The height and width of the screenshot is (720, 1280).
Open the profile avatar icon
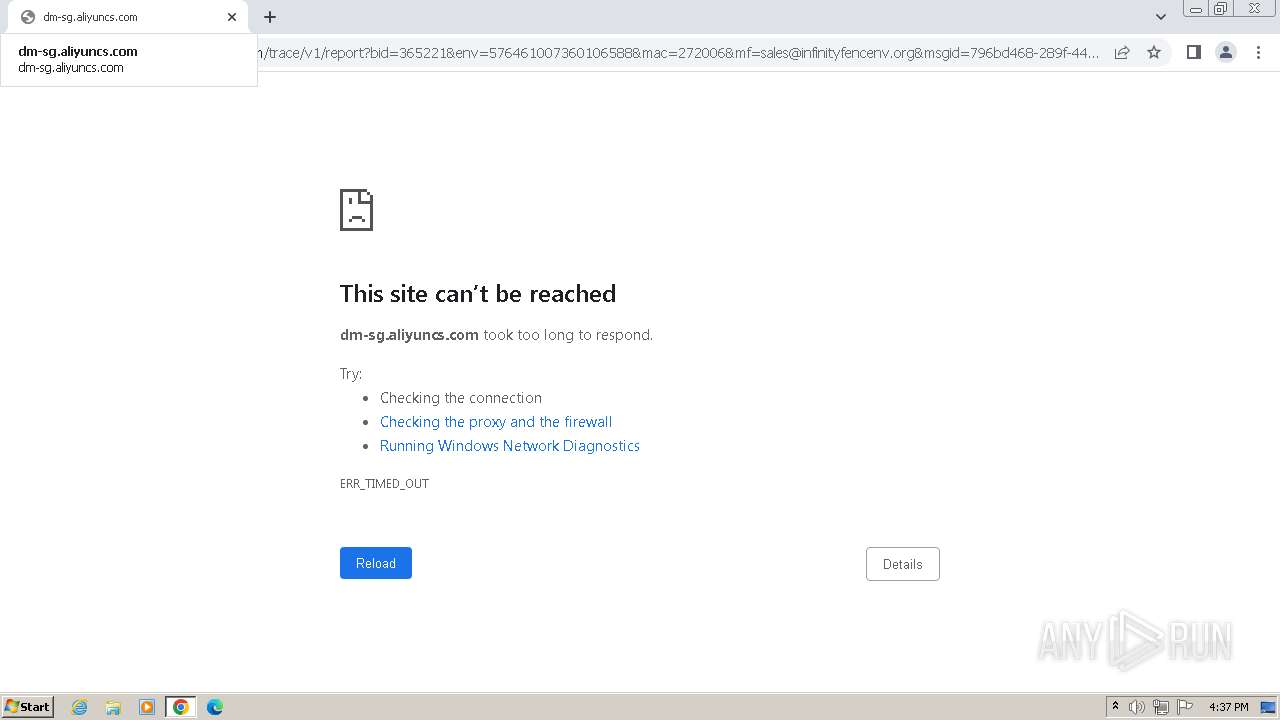[x=1226, y=52]
